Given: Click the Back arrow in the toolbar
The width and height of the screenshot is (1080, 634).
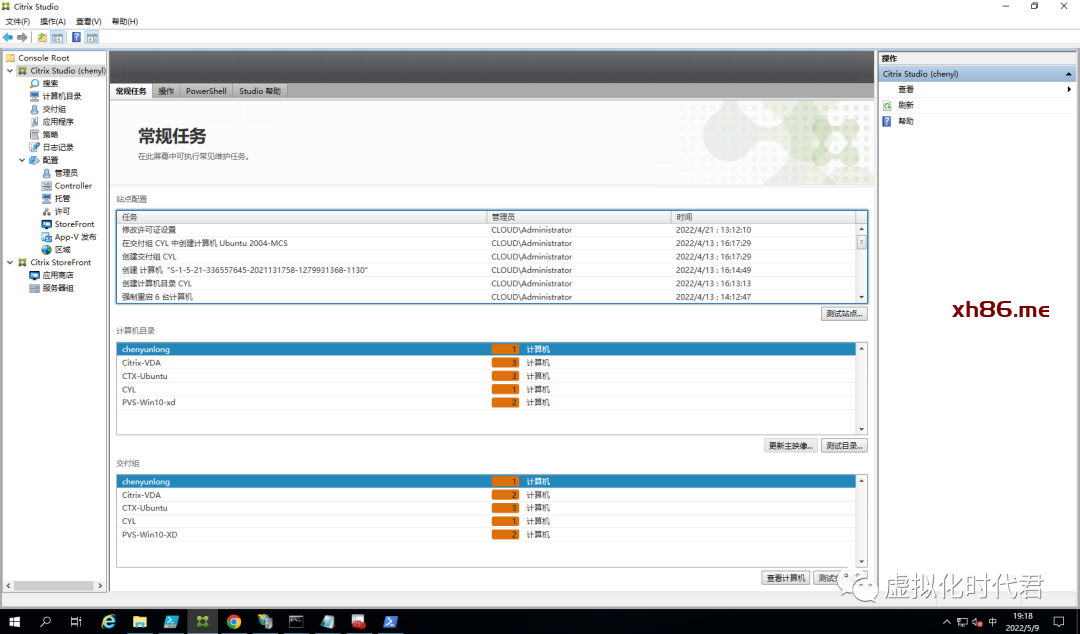Looking at the screenshot, I should 8,37.
